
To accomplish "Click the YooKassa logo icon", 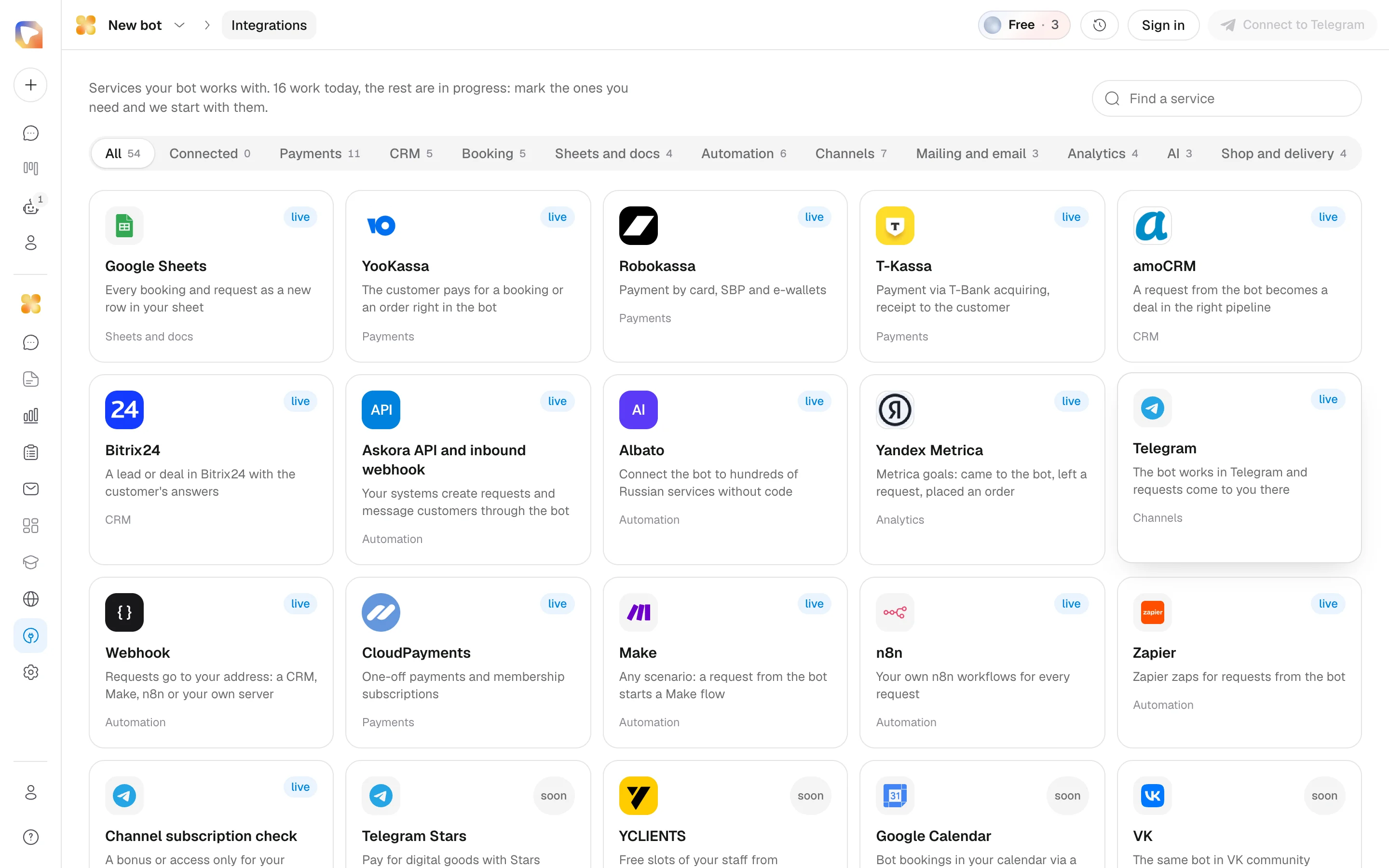I will click(381, 226).
